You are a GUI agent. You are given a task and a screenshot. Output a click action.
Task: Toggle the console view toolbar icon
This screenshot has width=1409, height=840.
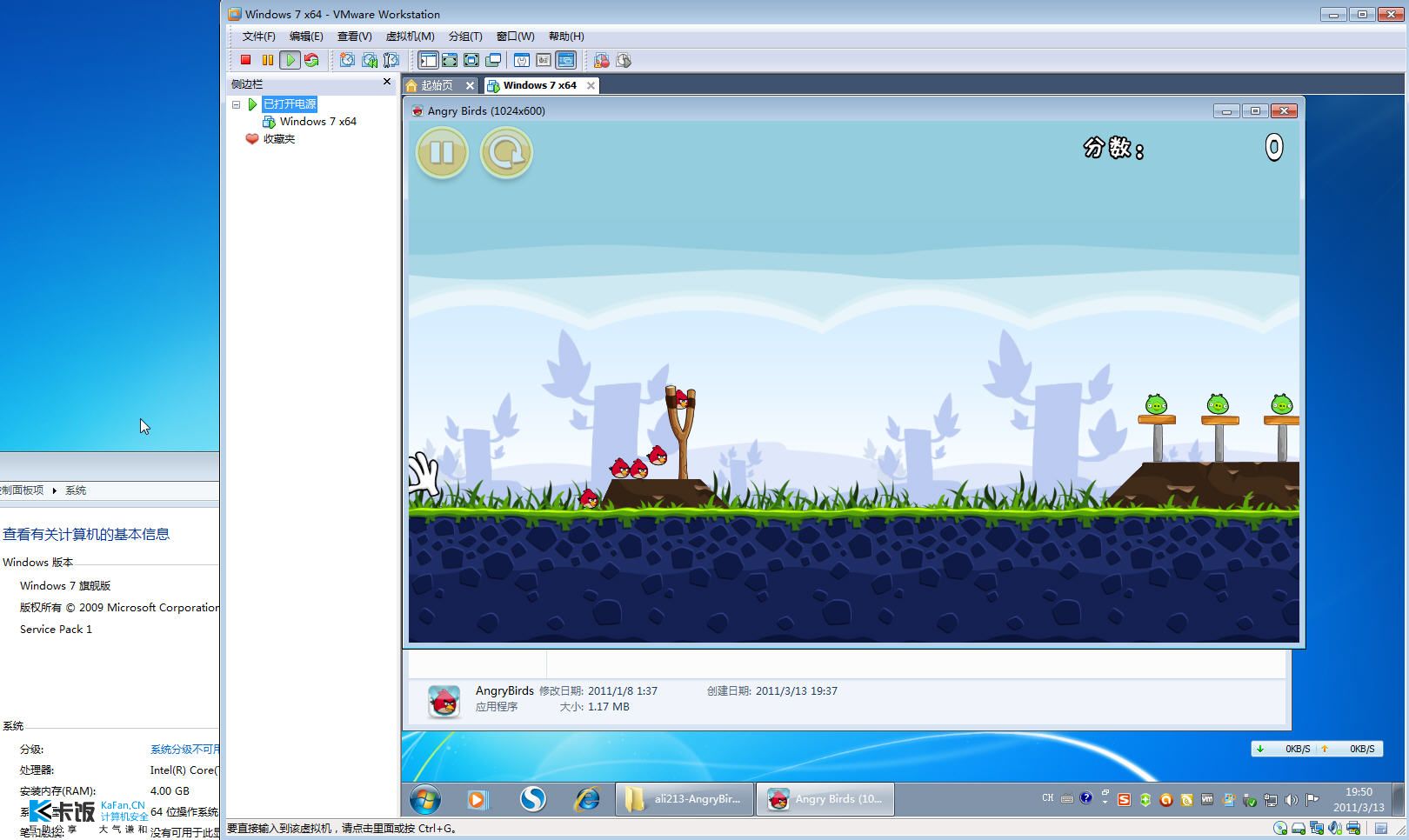click(565, 60)
